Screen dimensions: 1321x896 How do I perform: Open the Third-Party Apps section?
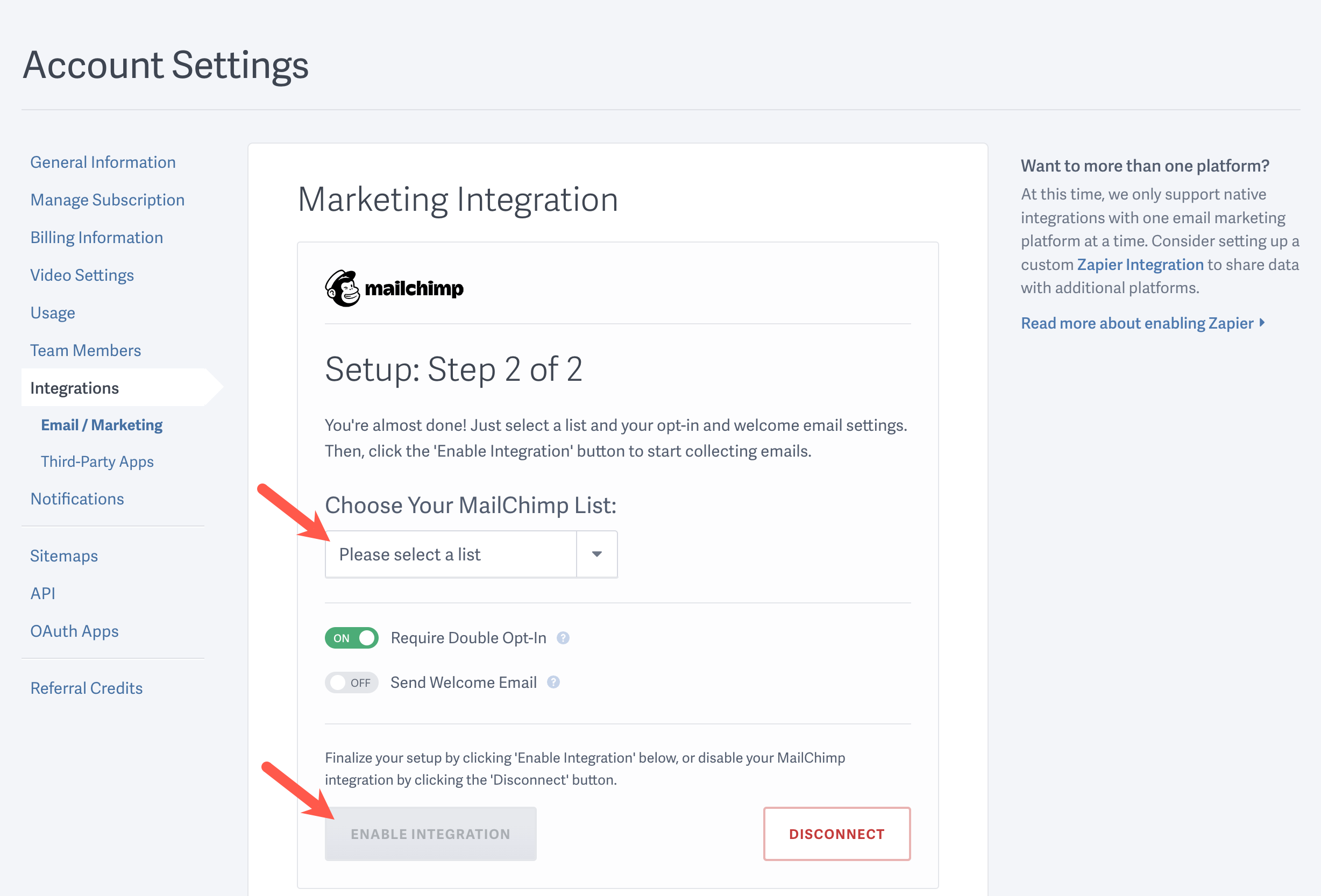(97, 461)
